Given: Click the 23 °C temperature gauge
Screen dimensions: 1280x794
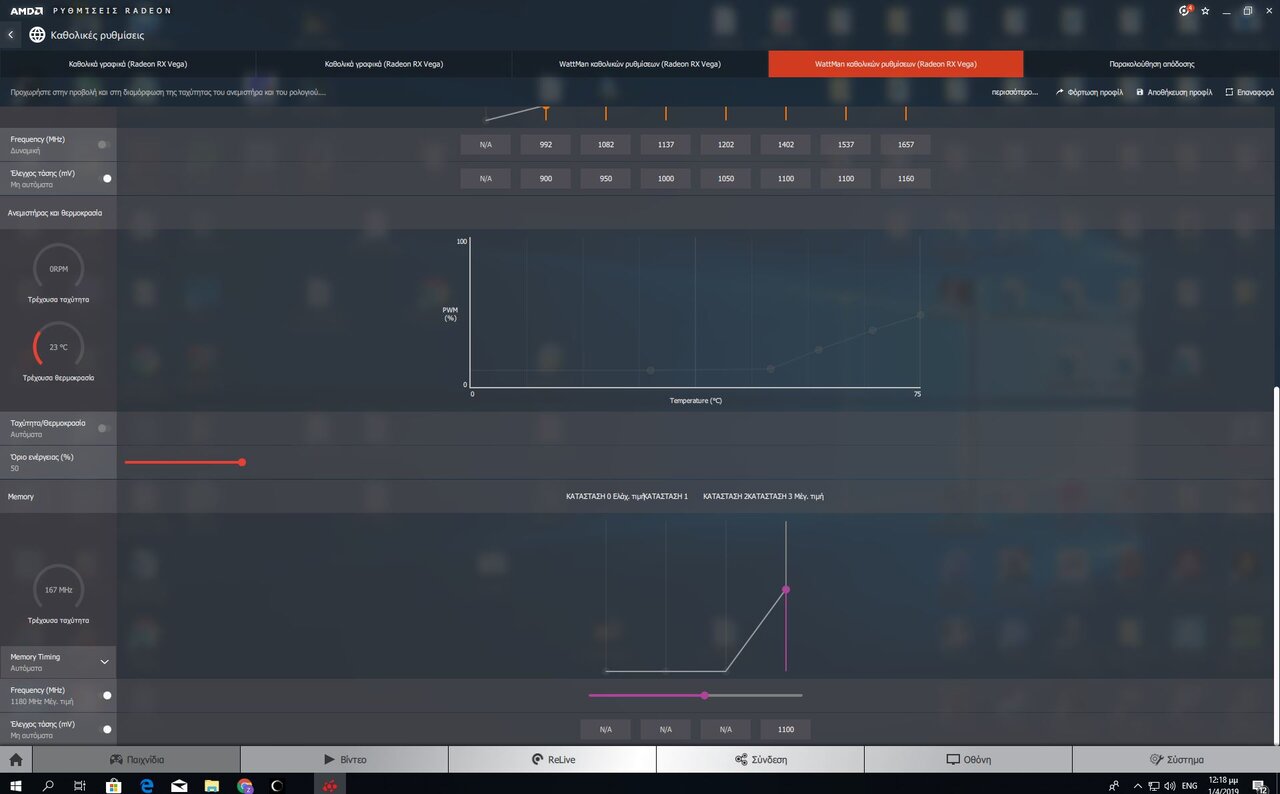Looking at the screenshot, I should click(58, 347).
